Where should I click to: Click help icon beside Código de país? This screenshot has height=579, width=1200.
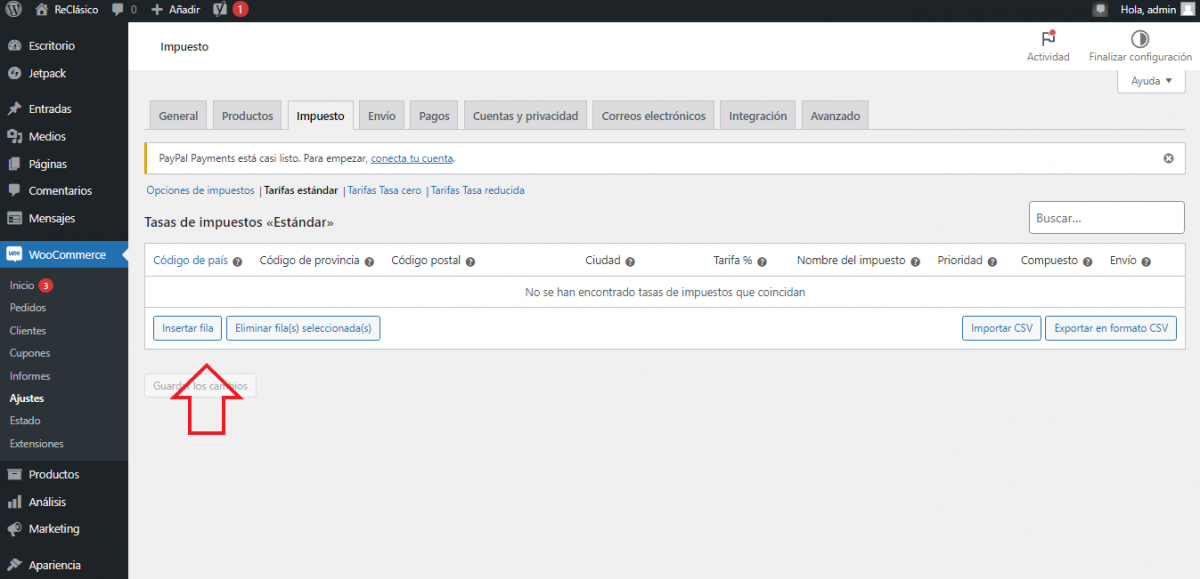point(238,261)
